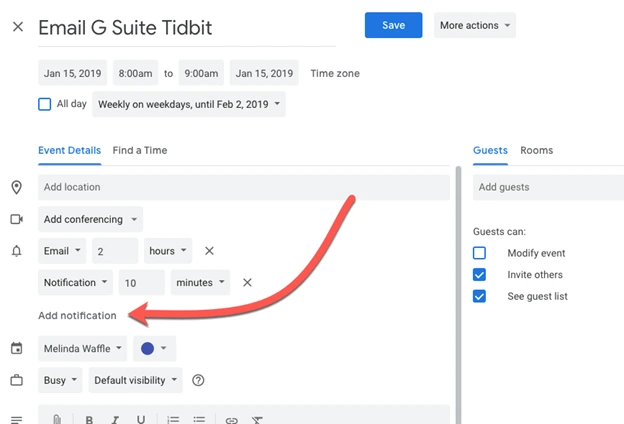Change the 9:00am end time
The image size is (624, 424).
click(201, 73)
